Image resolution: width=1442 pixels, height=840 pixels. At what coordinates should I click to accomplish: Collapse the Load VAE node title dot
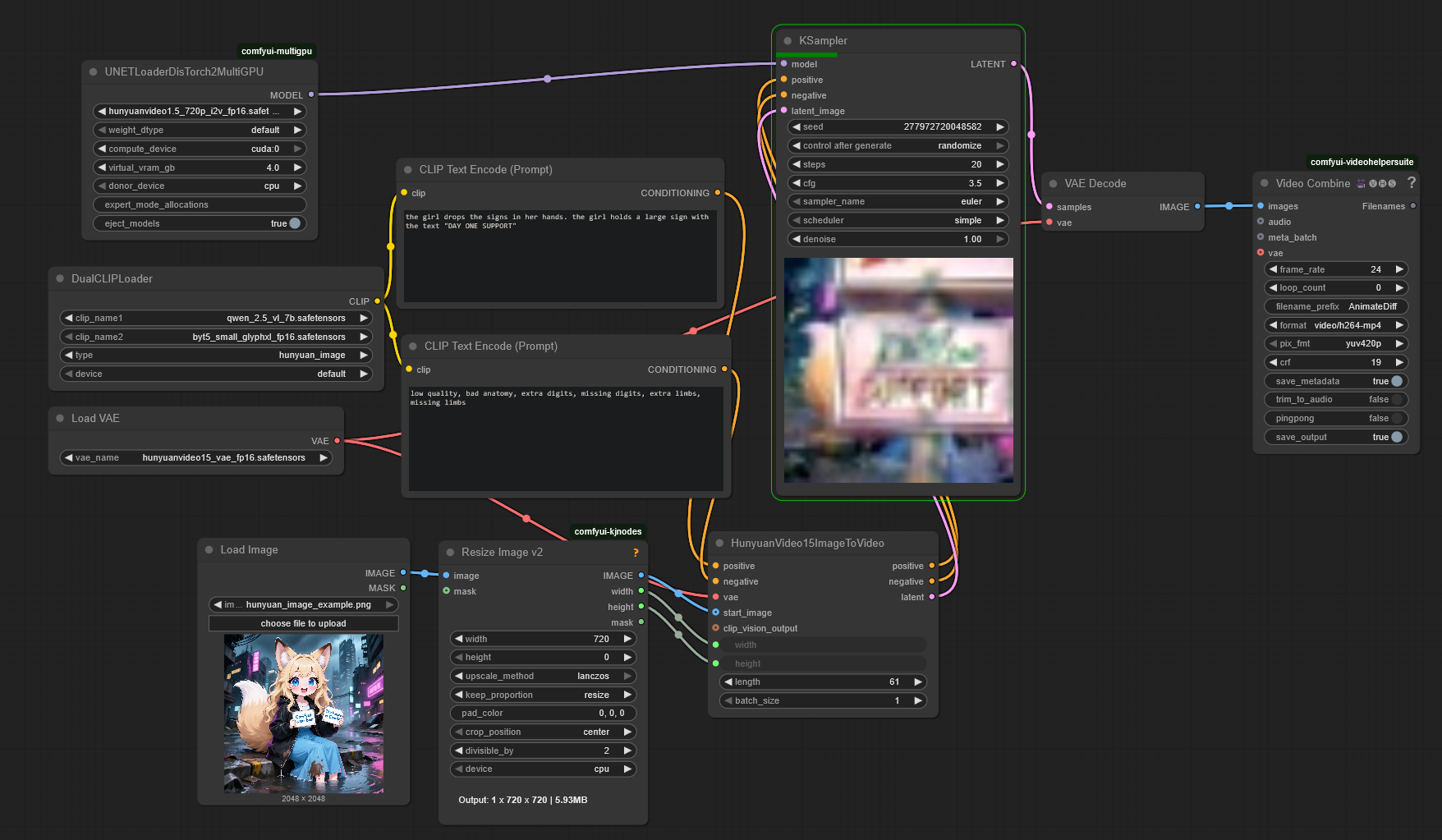point(60,418)
